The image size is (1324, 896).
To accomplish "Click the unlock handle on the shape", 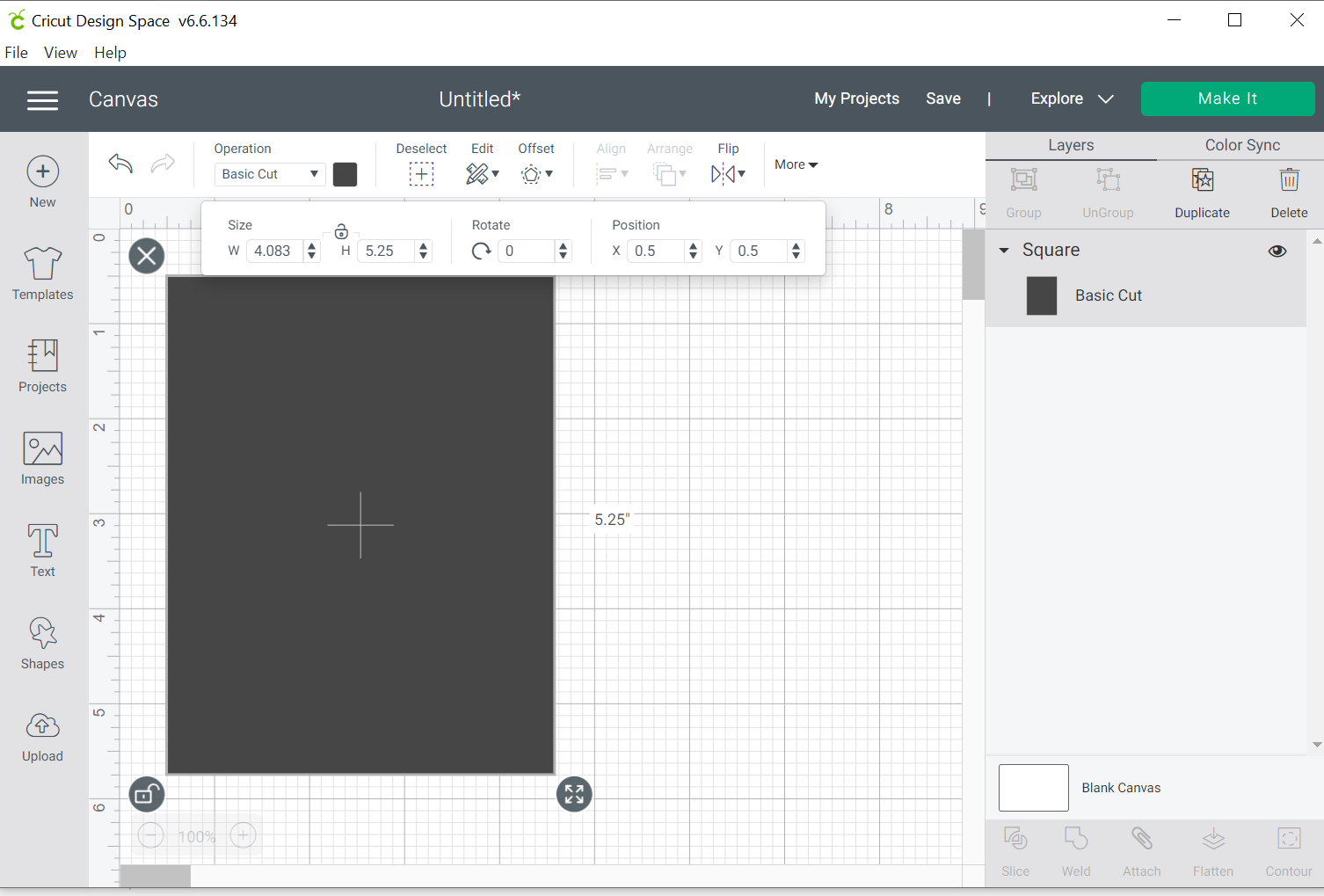I will tap(147, 795).
